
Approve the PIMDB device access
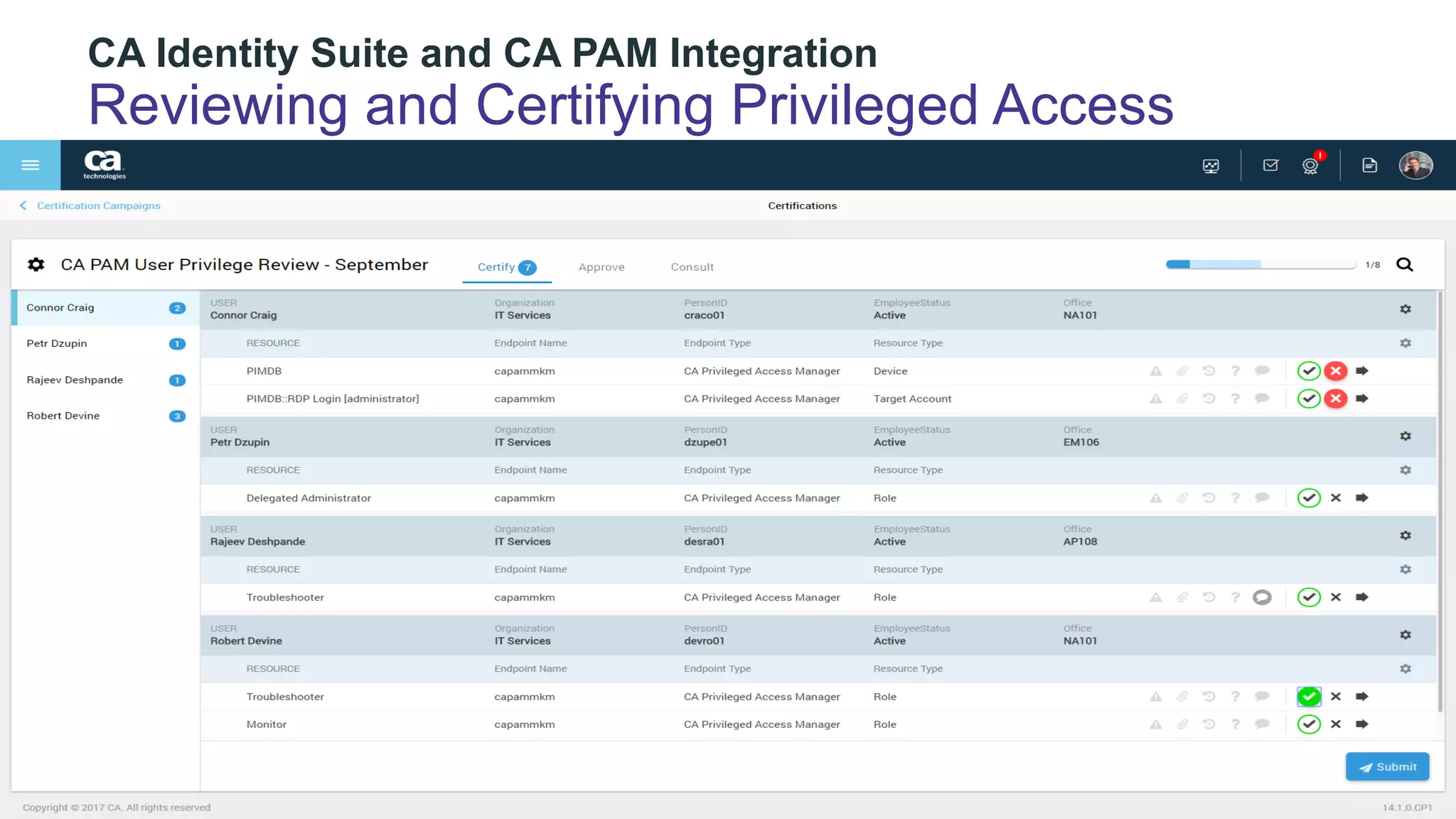(x=1309, y=371)
